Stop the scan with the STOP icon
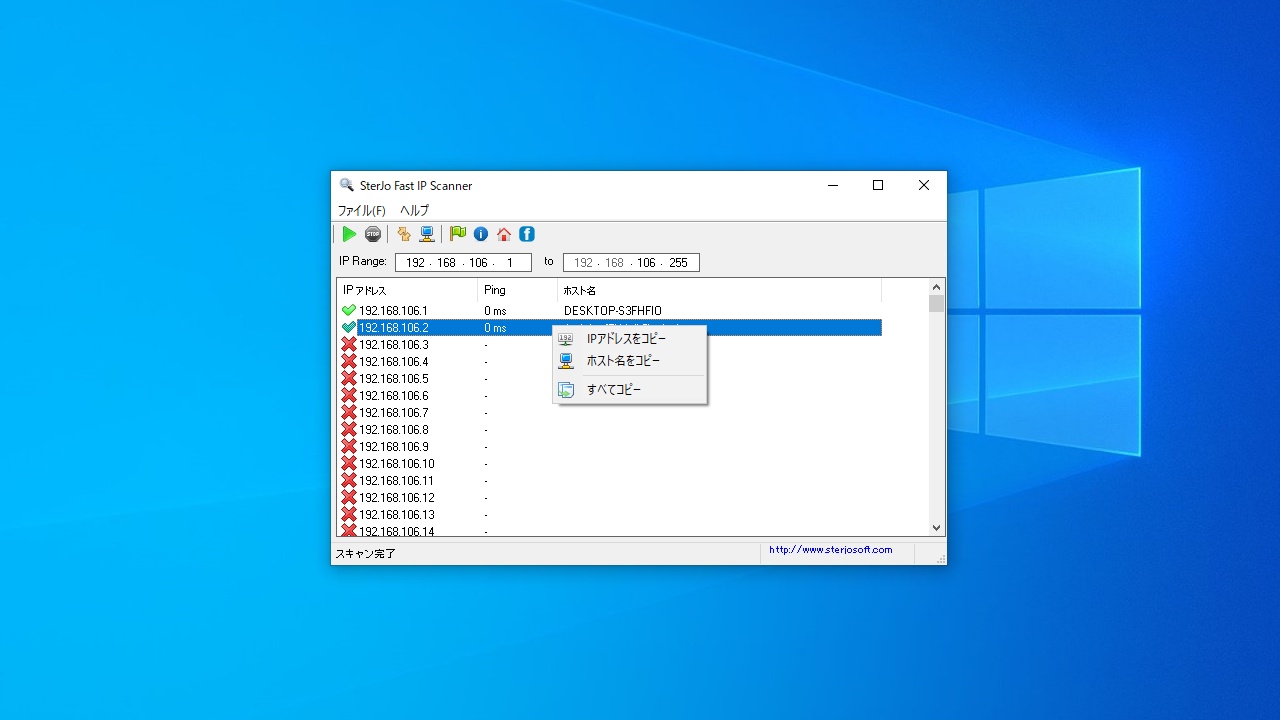This screenshot has height=720, width=1280. tap(373, 234)
